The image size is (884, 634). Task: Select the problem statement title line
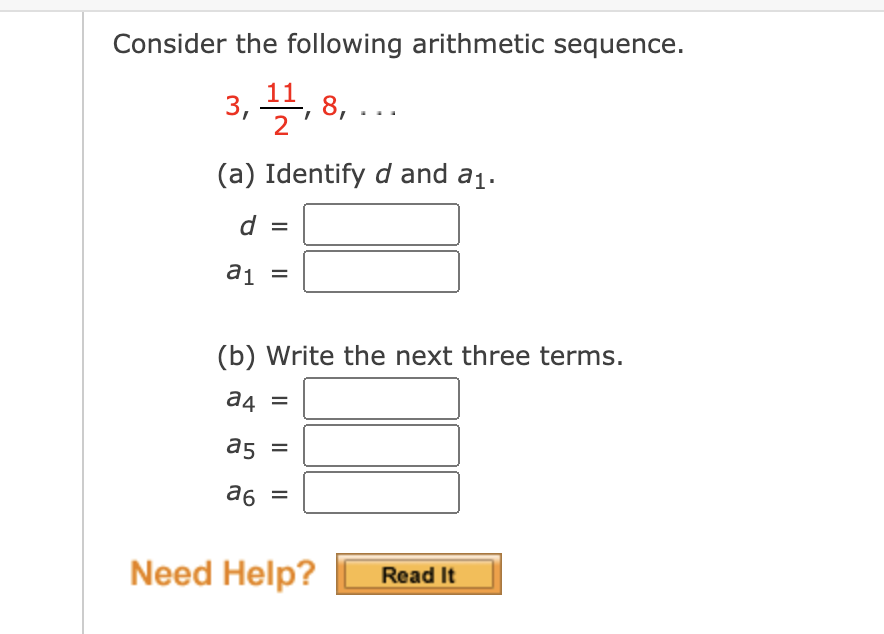(x=398, y=44)
